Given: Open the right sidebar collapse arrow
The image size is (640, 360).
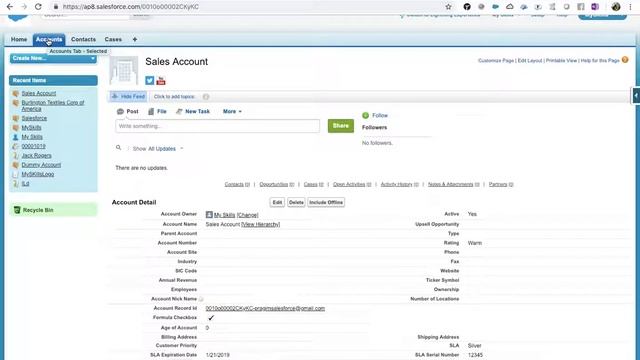Looking at the screenshot, I should (x=636, y=96).
